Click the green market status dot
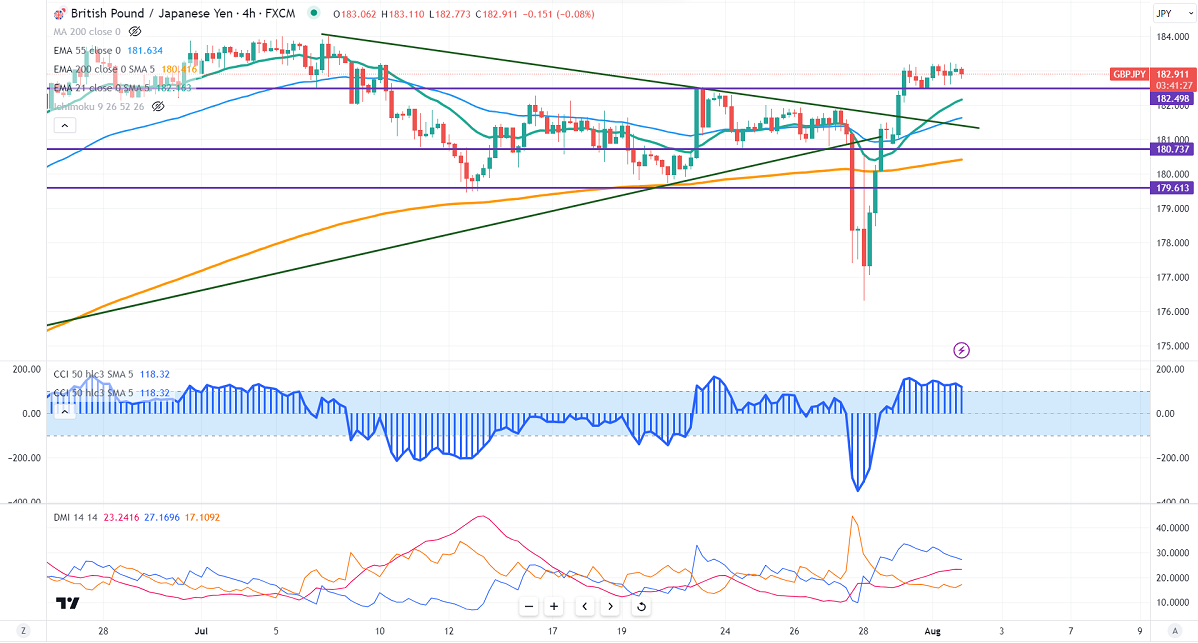Screen dimensions: 1198x643 point(314,13)
